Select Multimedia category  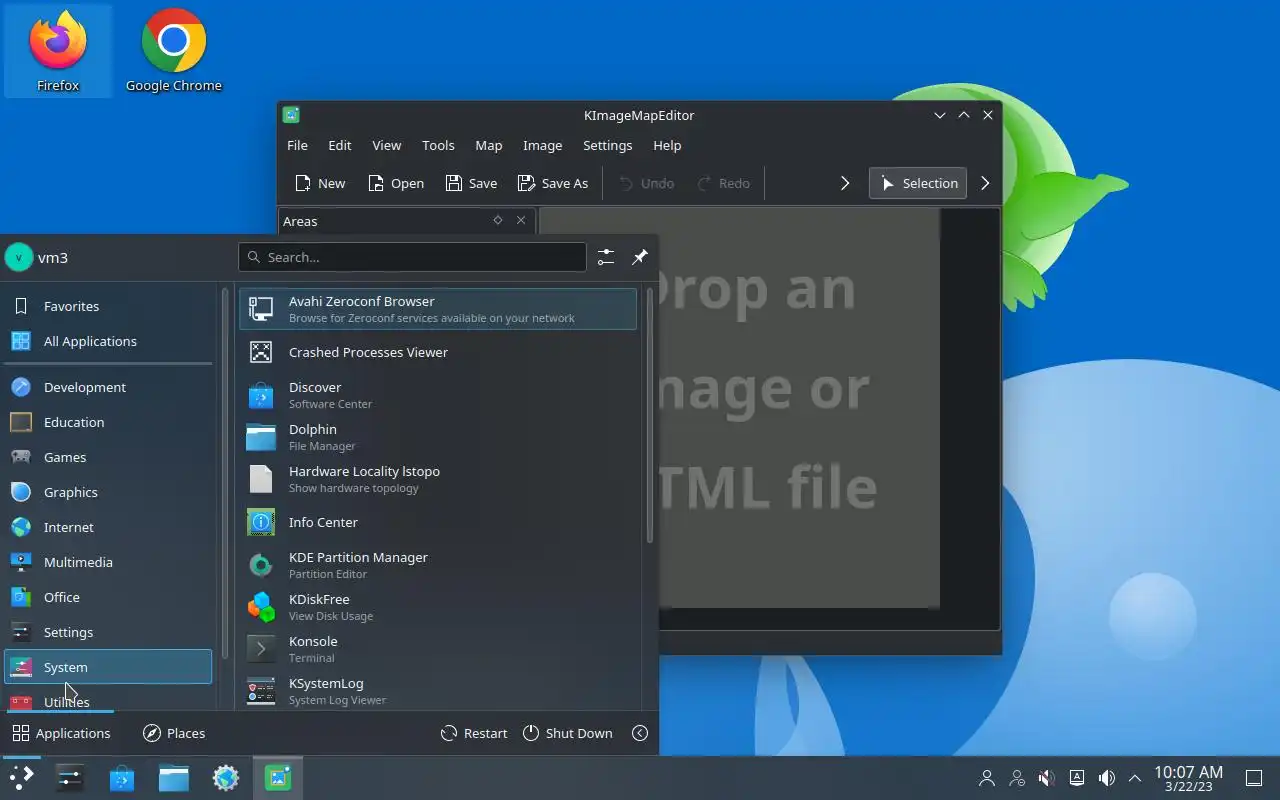108,562
